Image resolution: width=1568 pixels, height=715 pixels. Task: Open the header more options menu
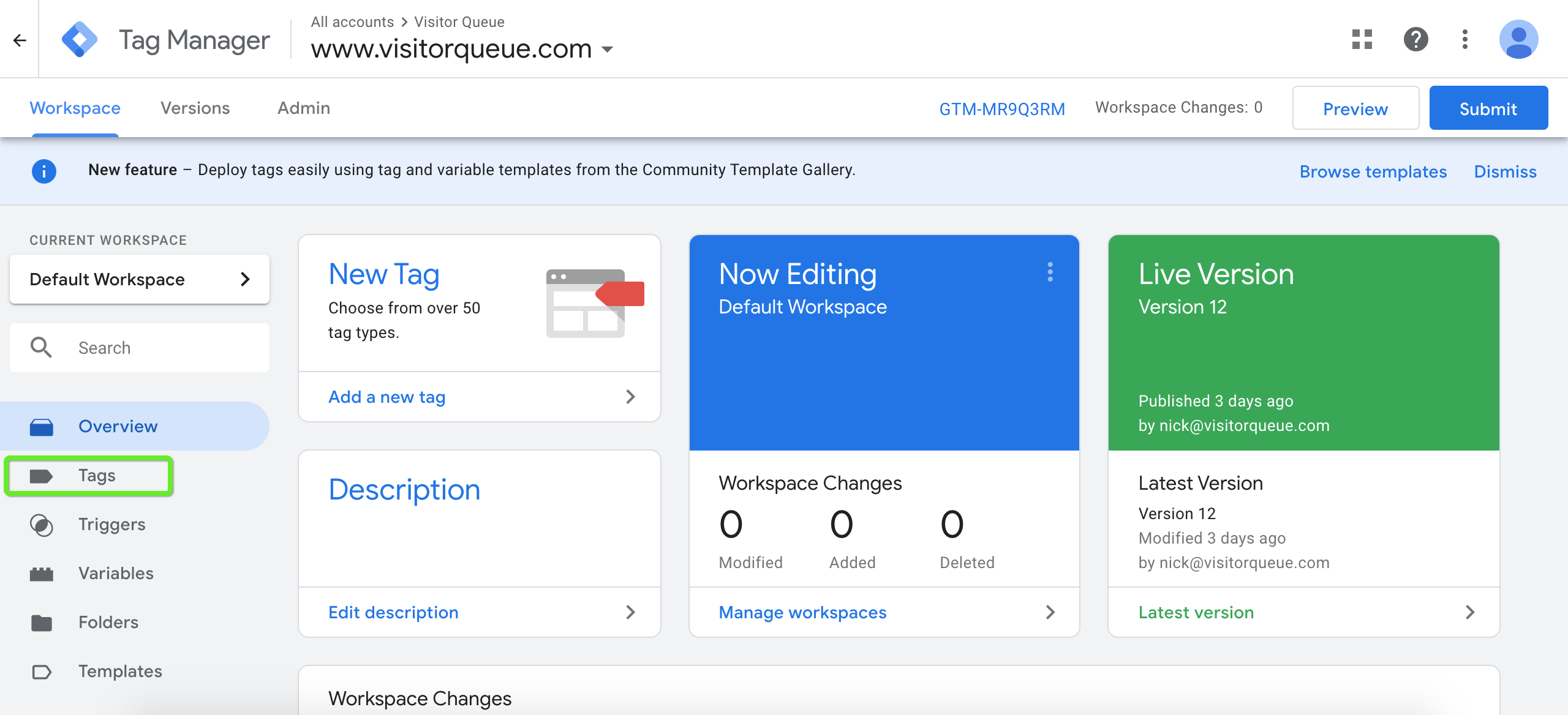point(1465,39)
